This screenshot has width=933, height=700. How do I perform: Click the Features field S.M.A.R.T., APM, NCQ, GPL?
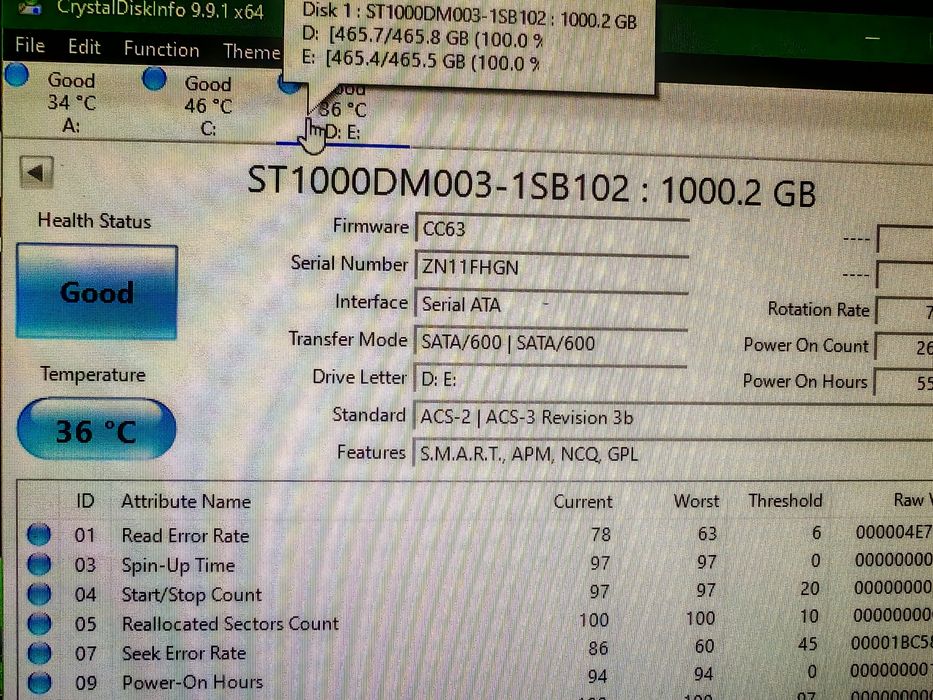(672, 454)
